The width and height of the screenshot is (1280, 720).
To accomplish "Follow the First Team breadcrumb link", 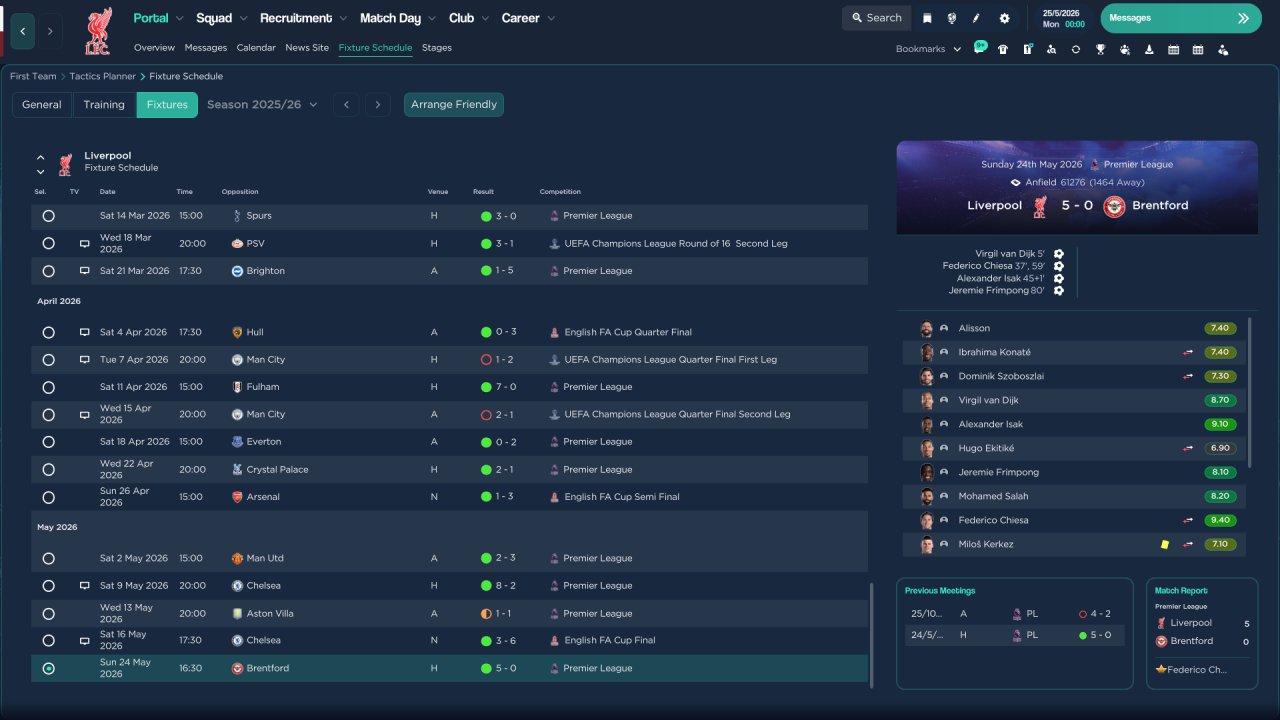I will pos(33,76).
